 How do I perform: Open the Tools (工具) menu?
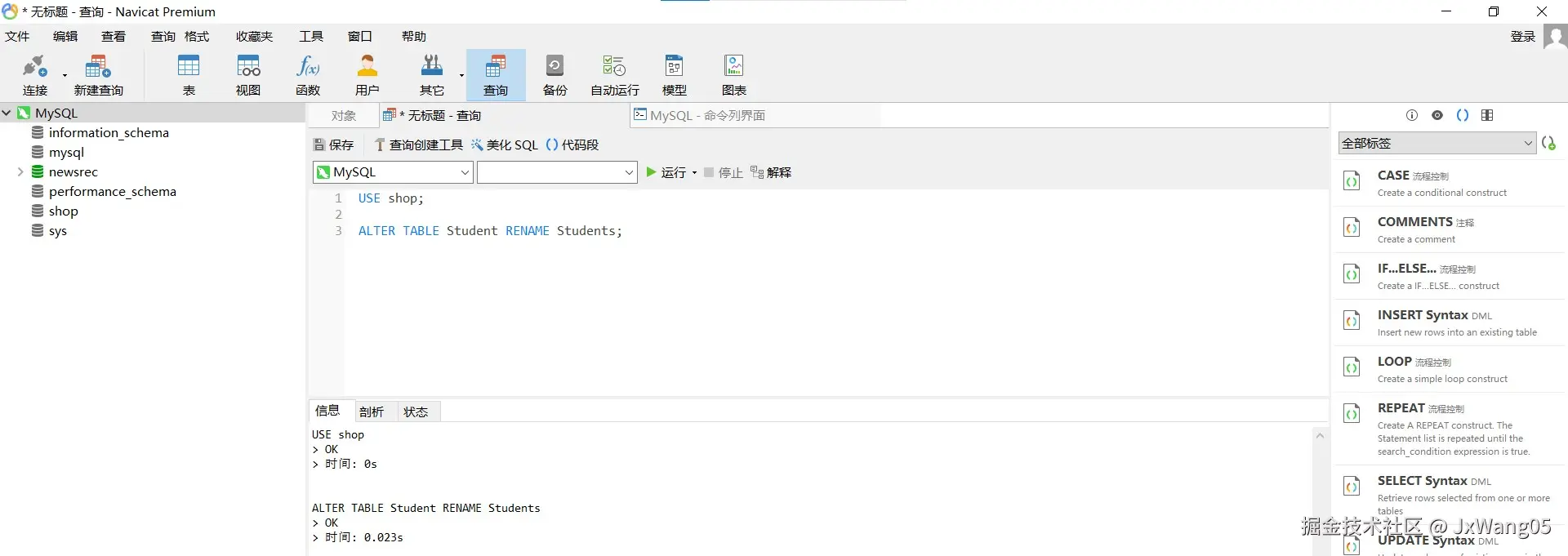click(311, 37)
